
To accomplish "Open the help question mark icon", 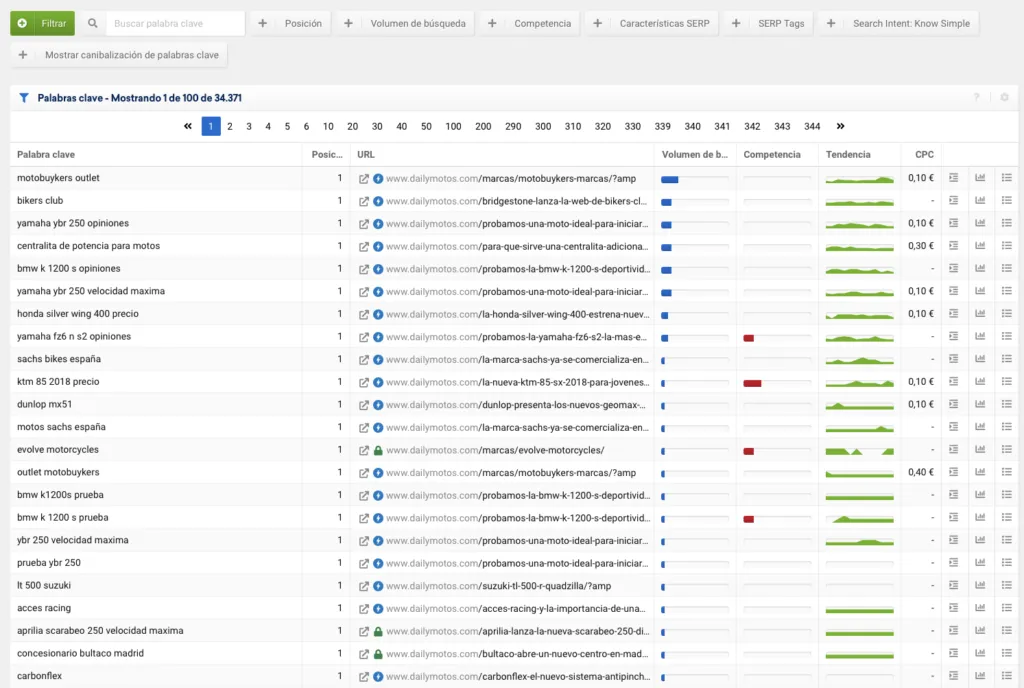I will point(977,97).
